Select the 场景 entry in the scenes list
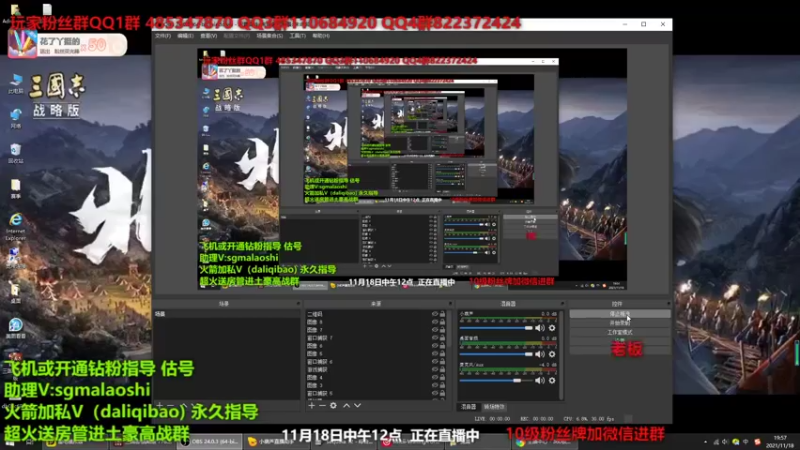 pyautogui.click(x=227, y=314)
